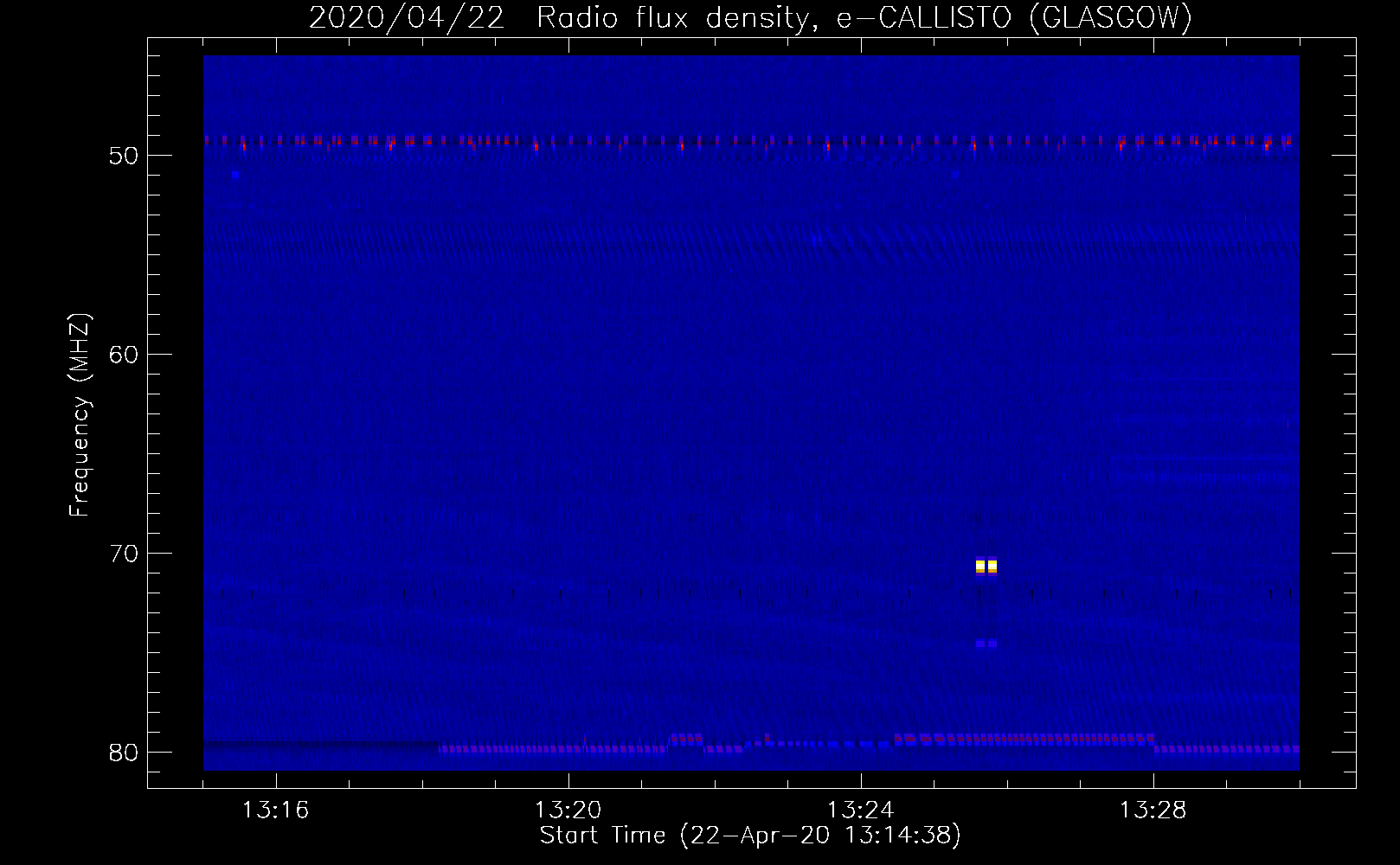Click the 13:20 time tick label
1400x865 pixels.
pyautogui.click(x=568, y=811)
